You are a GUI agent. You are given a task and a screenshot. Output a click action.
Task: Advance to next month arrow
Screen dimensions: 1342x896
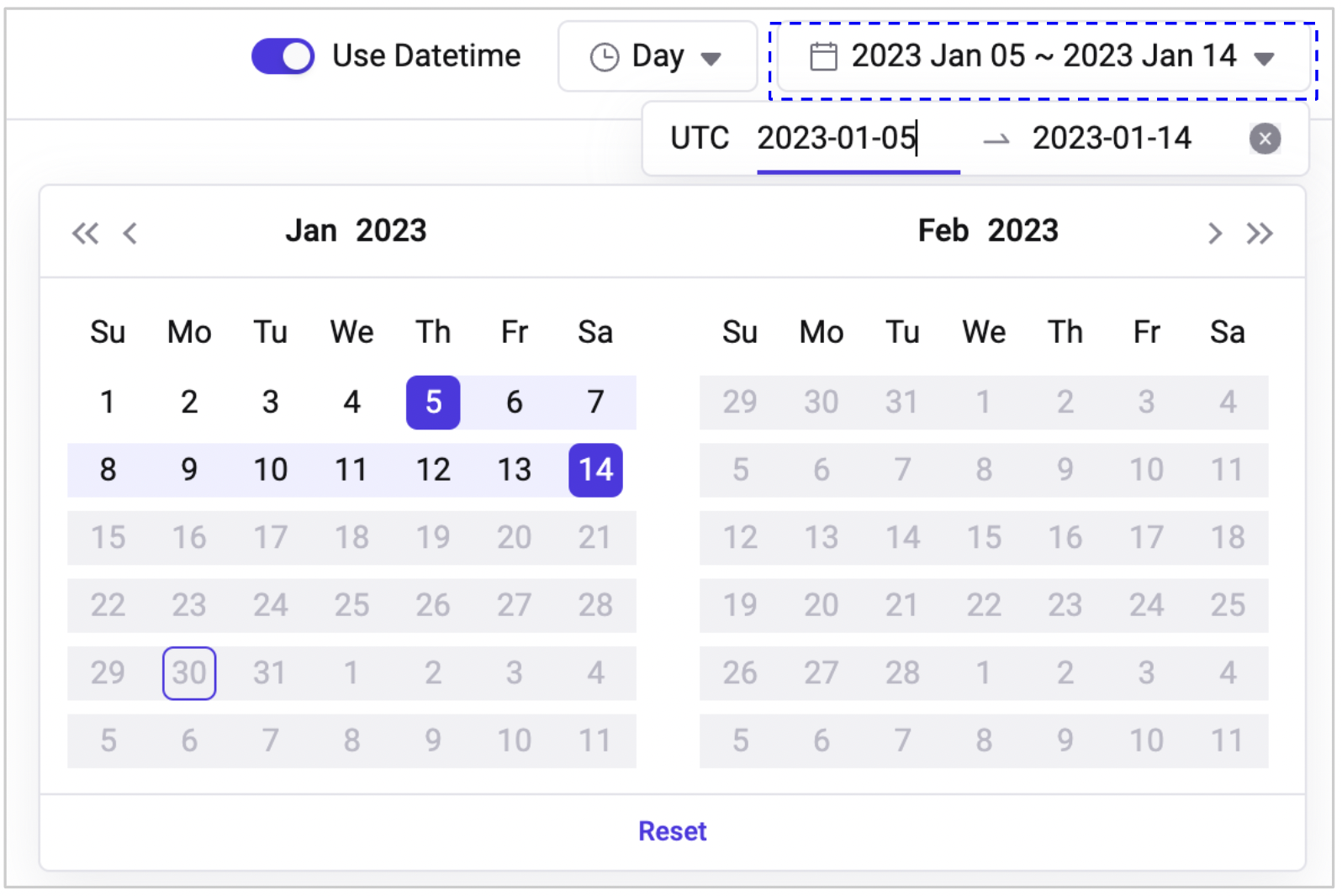pyautogui.click(x=1214, y=233)
